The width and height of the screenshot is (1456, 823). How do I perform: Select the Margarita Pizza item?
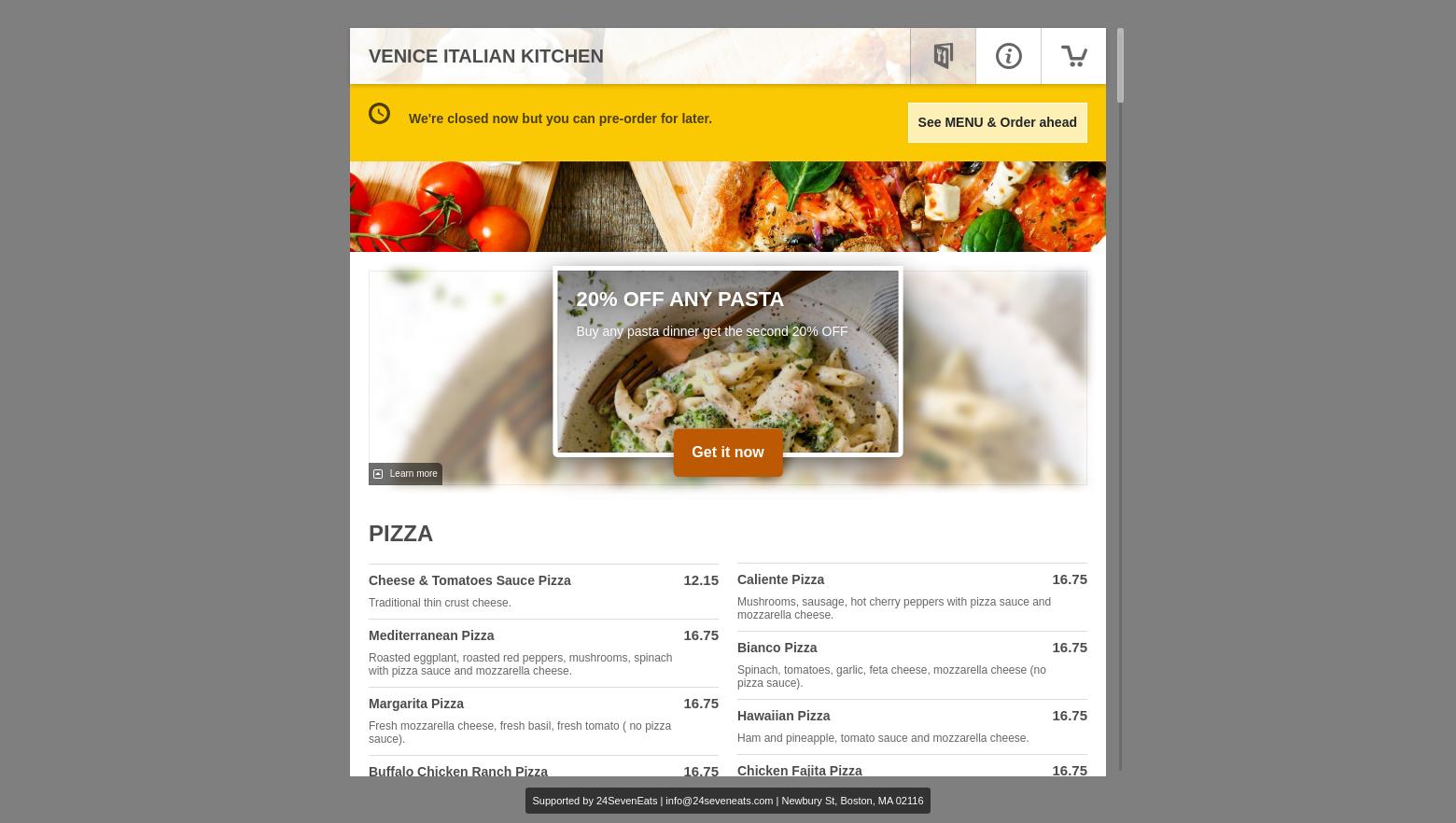[x=543, y=721]
